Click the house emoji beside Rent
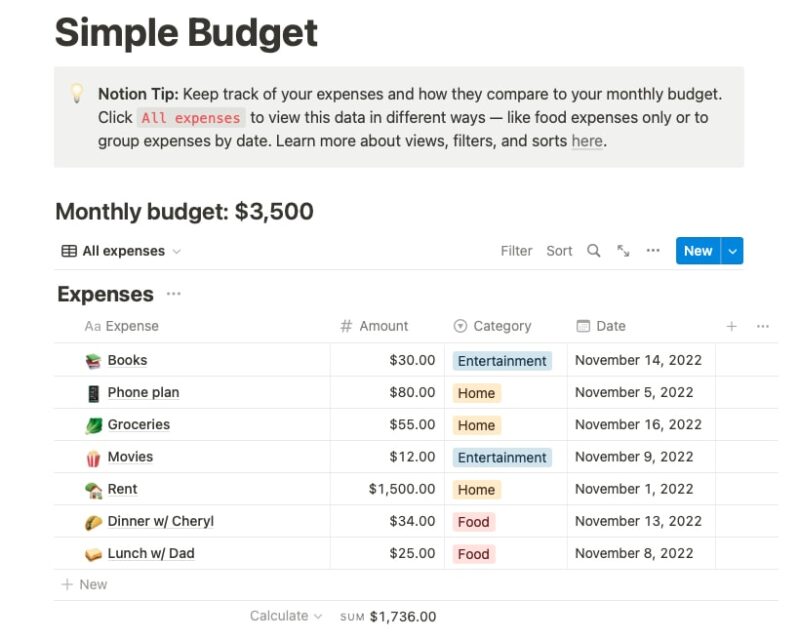 pyautogui.click(x=94, y=489)
